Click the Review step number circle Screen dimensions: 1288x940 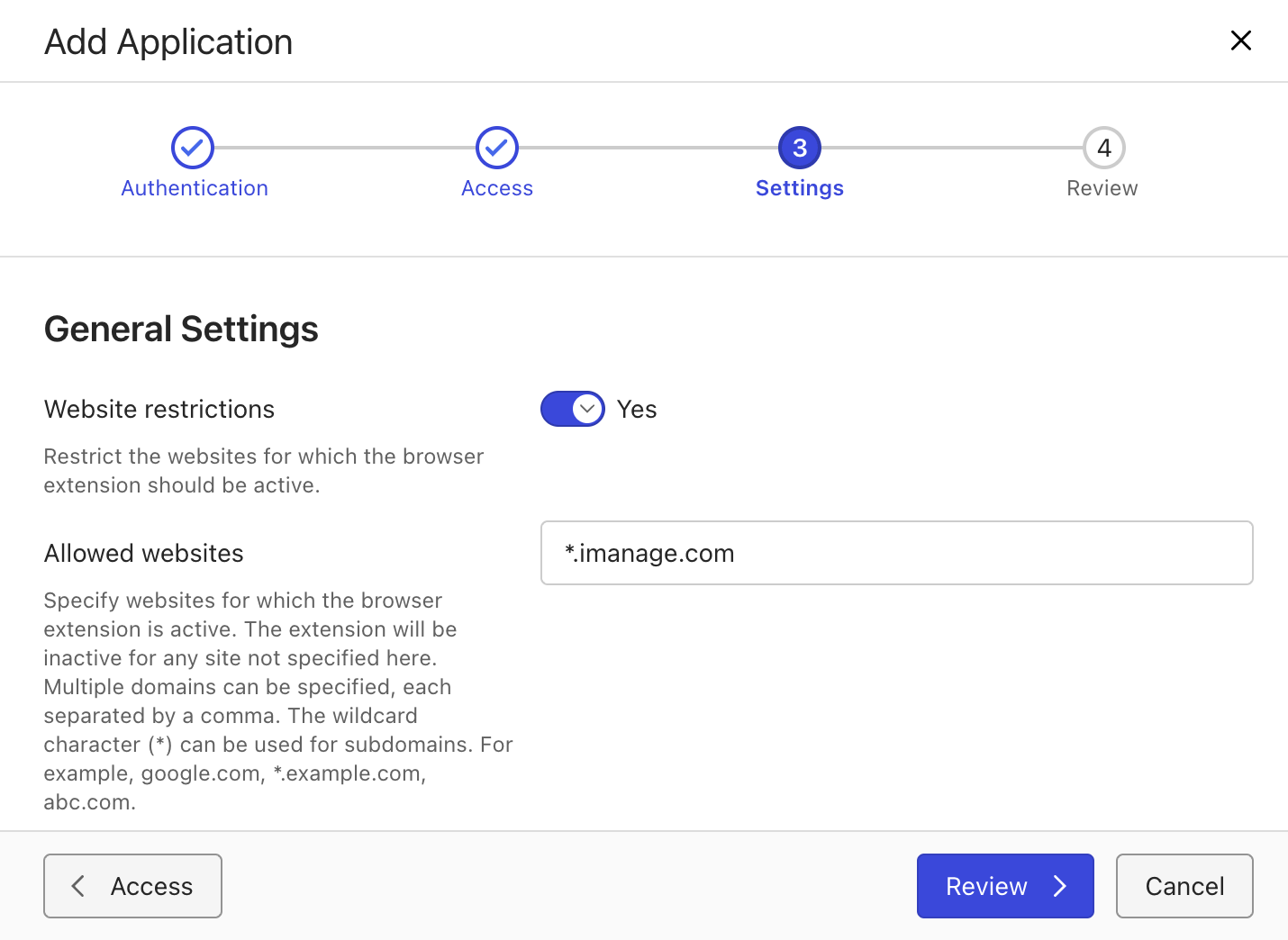pyautogui.click(x=1102, y=148)
